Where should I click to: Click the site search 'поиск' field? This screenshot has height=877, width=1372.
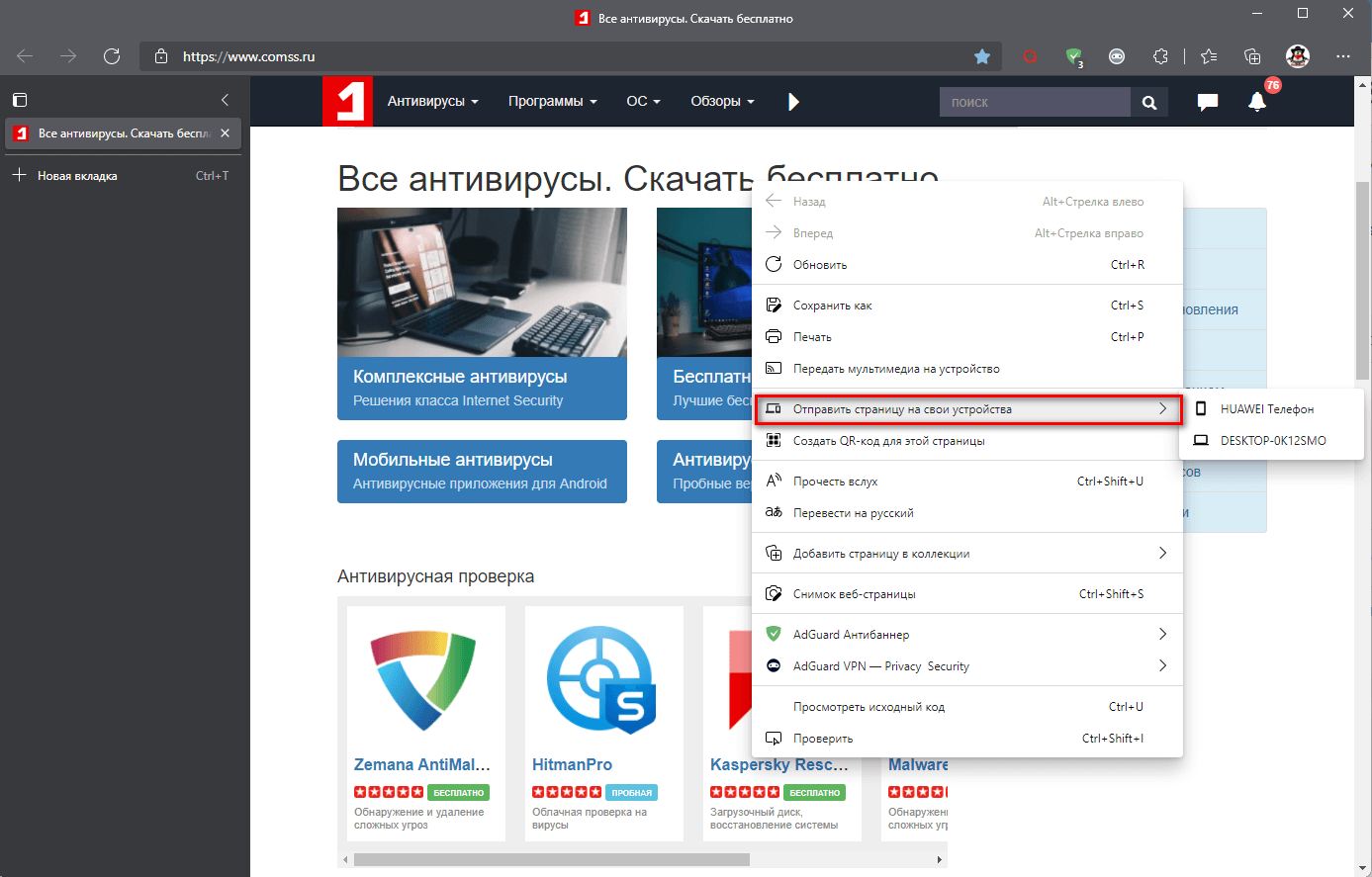click(1035, 102)
